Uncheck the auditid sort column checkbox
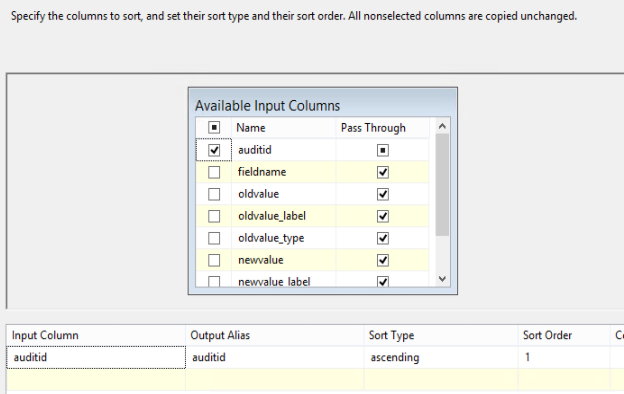Viewport: 624px width, 394px height. coord(214,150)
